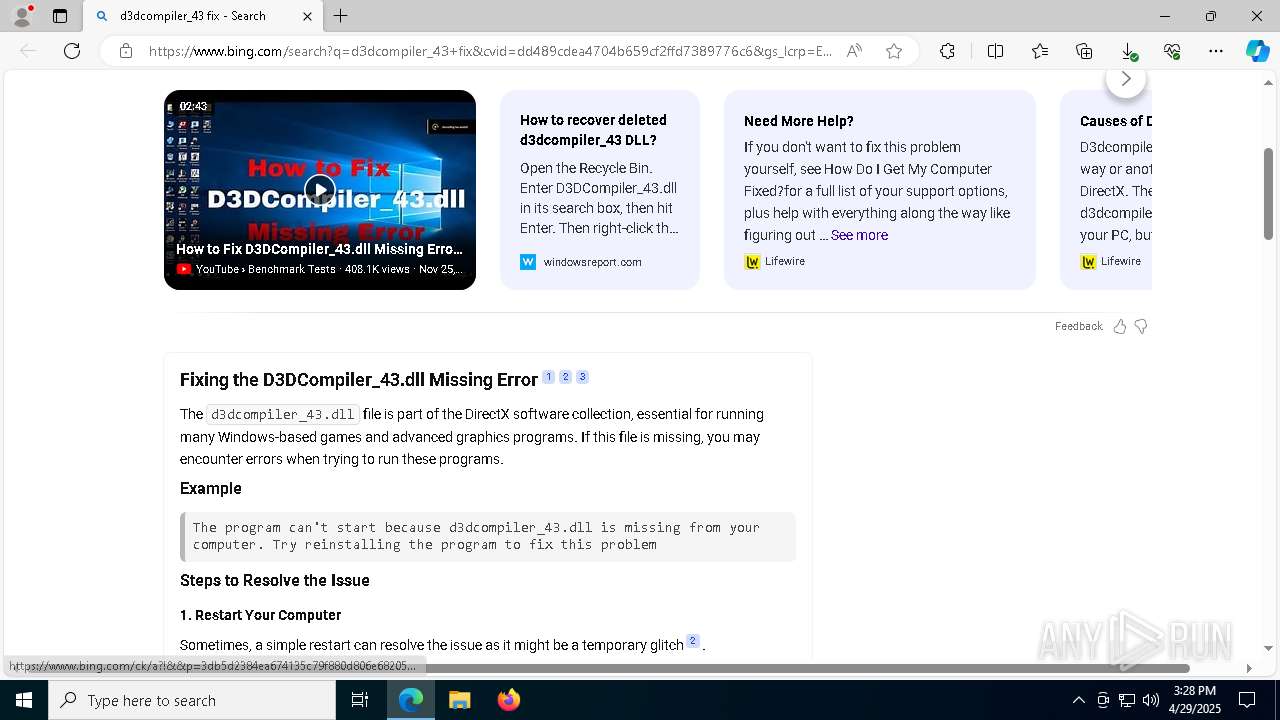This screenshot has width=1280, height=720.
Task: Open citation 2 beside Fixing heading
Action: click(x=565, y=377)
